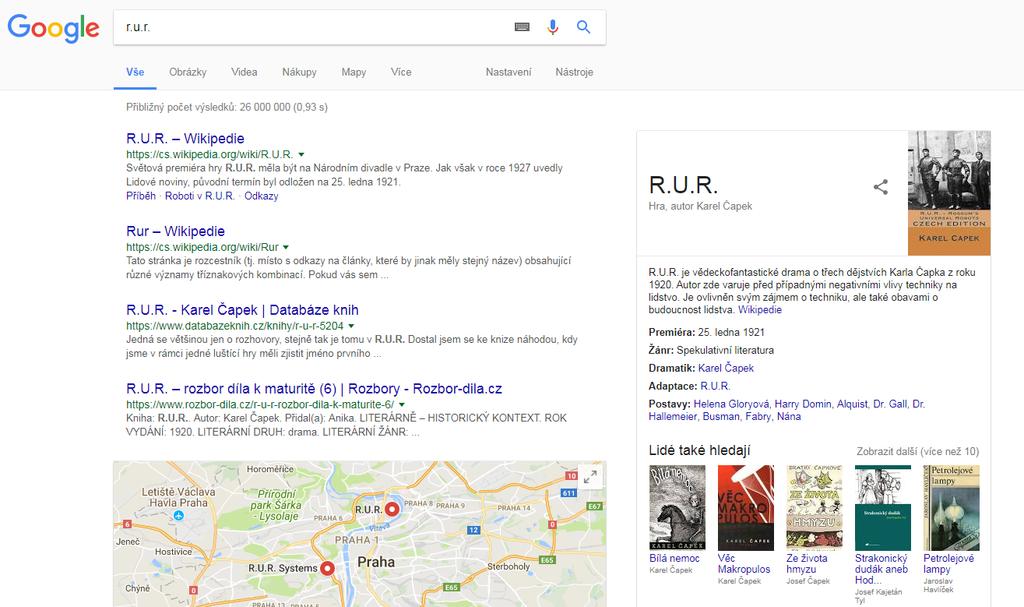Open dropdown arrow beside databazeknih.cz URL
The height and width of the screenshot is (607, 1024).
351,326
